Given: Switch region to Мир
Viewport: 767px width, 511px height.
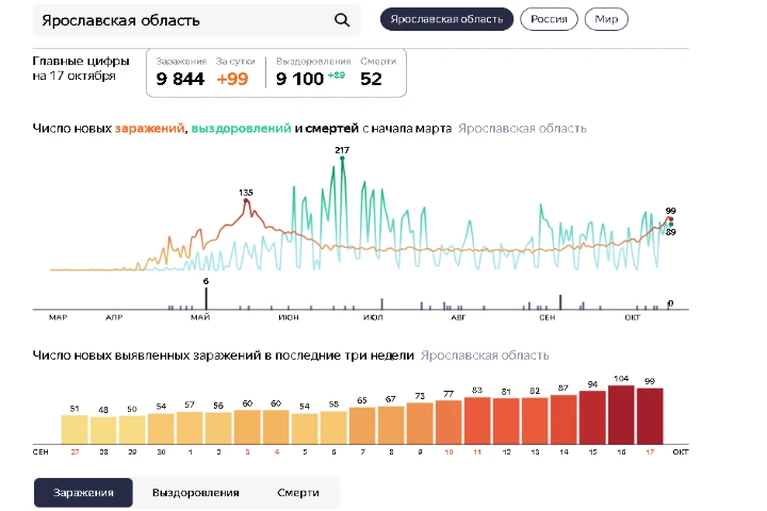Looking at the screenshot, I should (606, 19).
